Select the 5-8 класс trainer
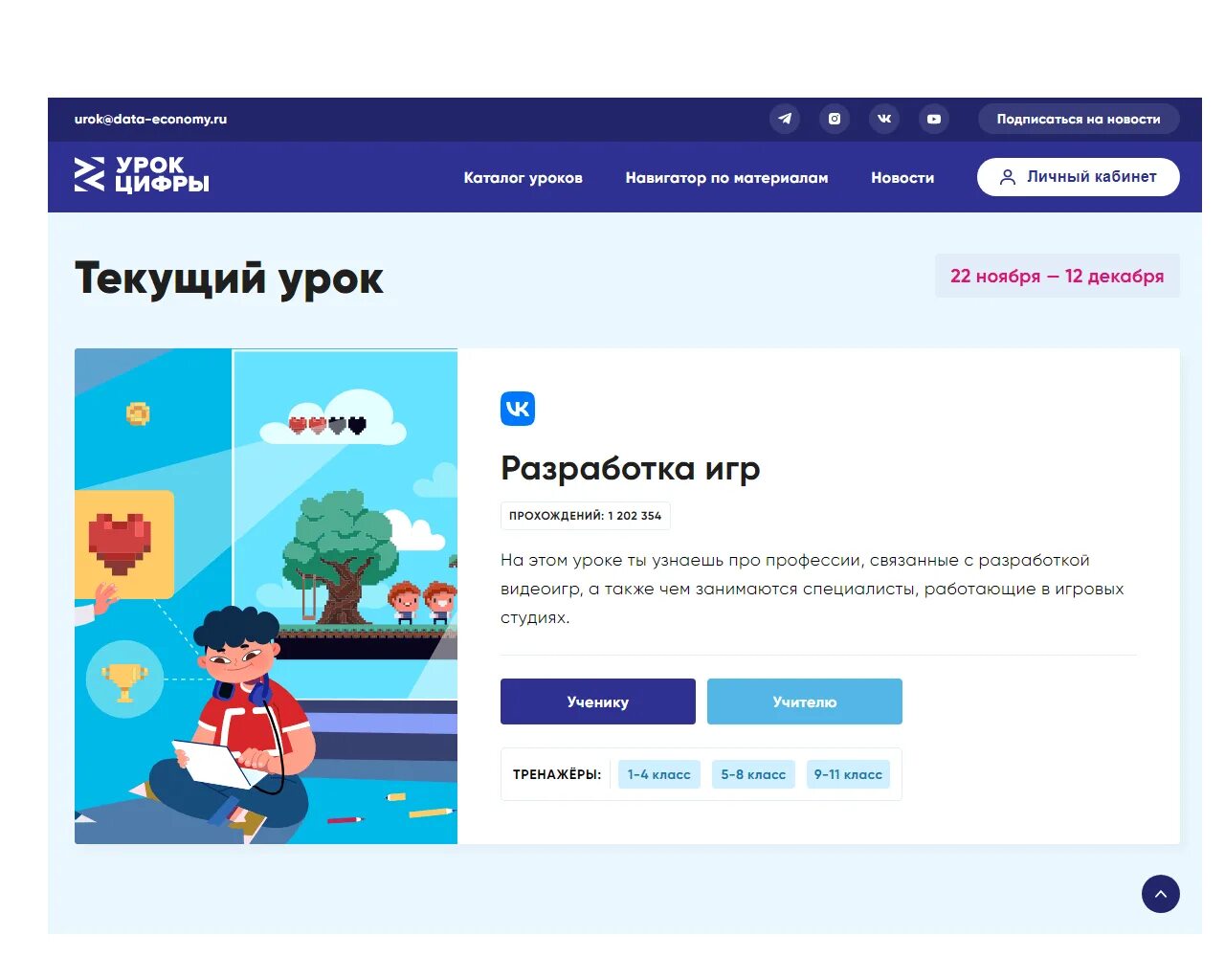Image resolution: width=1225 pixels, height=980 pixels. pyautogui.click(x=753, y=774)
